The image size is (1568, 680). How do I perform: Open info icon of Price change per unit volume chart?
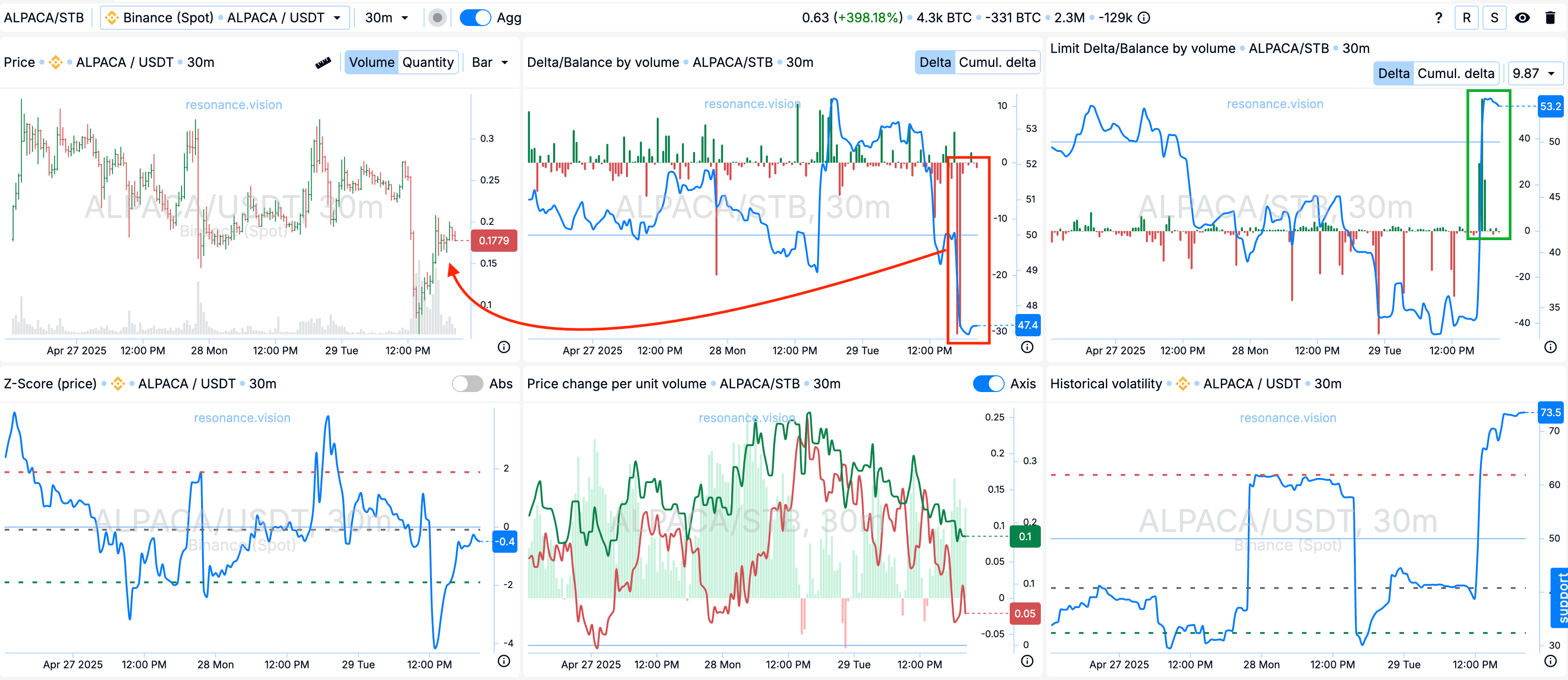coord(1027,661)
